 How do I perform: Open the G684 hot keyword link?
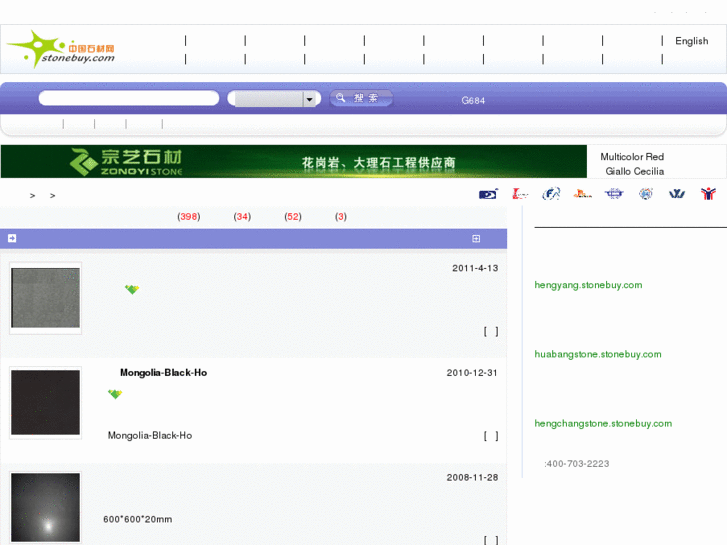(473, 100)
